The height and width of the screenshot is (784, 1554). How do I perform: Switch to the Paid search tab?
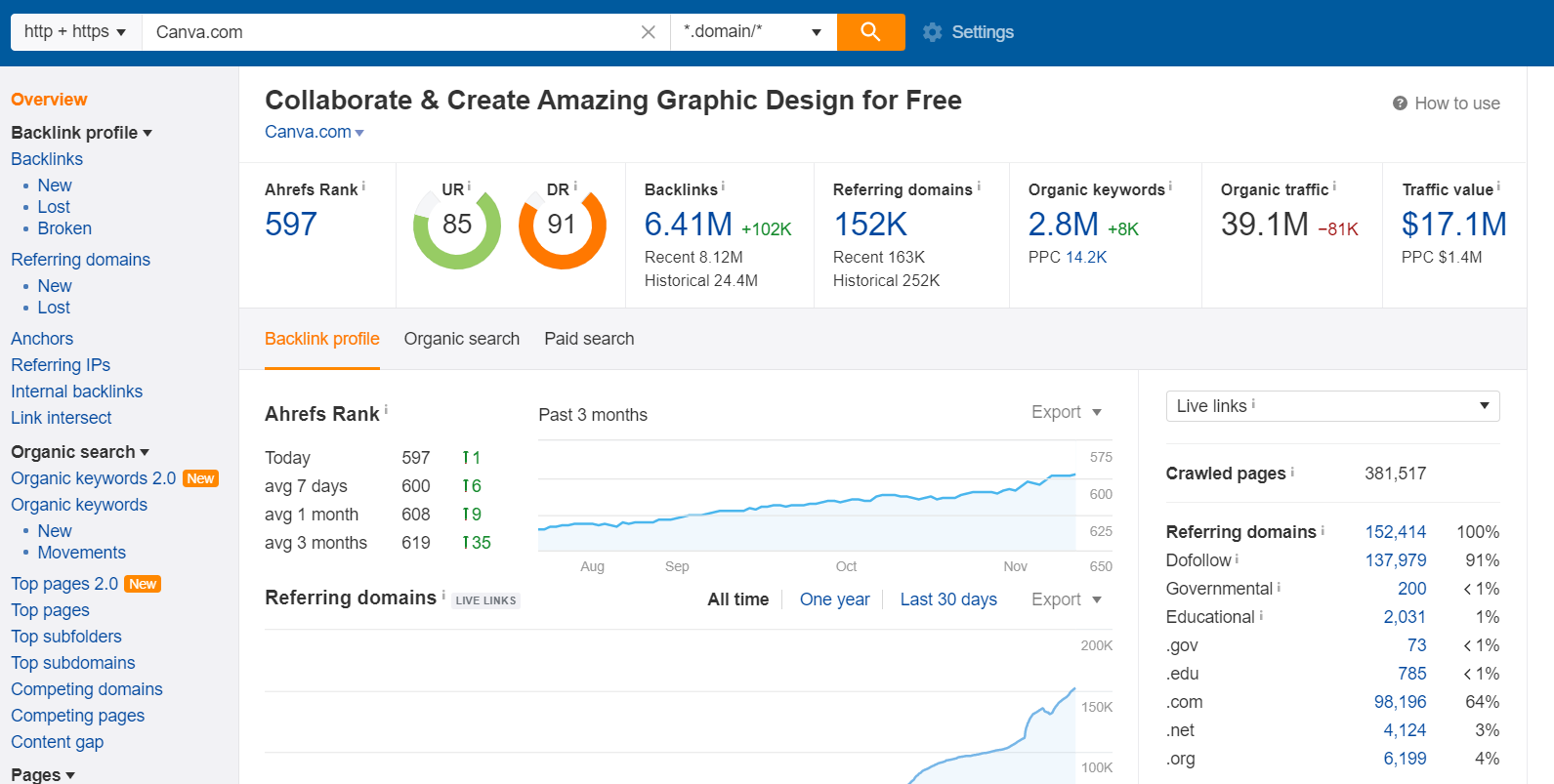[589, 339]
